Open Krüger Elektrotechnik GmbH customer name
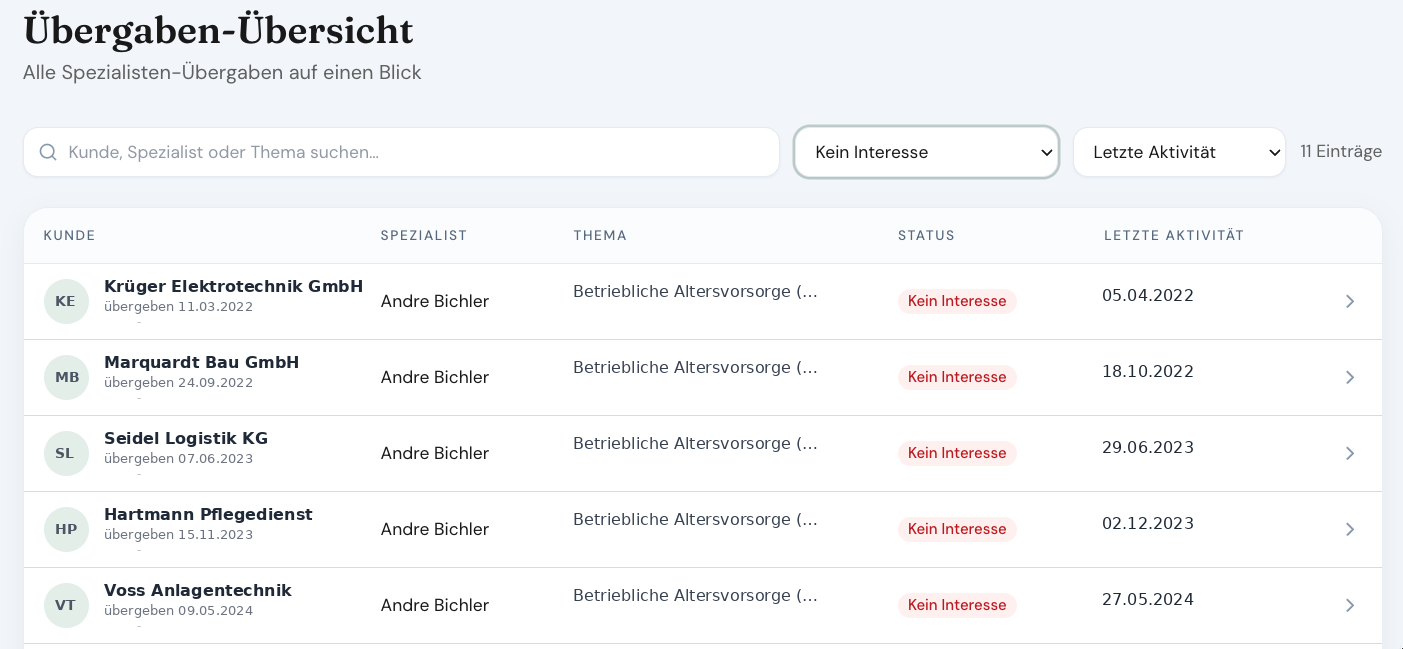The height and width of the screenshot is (649, 1403). [233, 286]
